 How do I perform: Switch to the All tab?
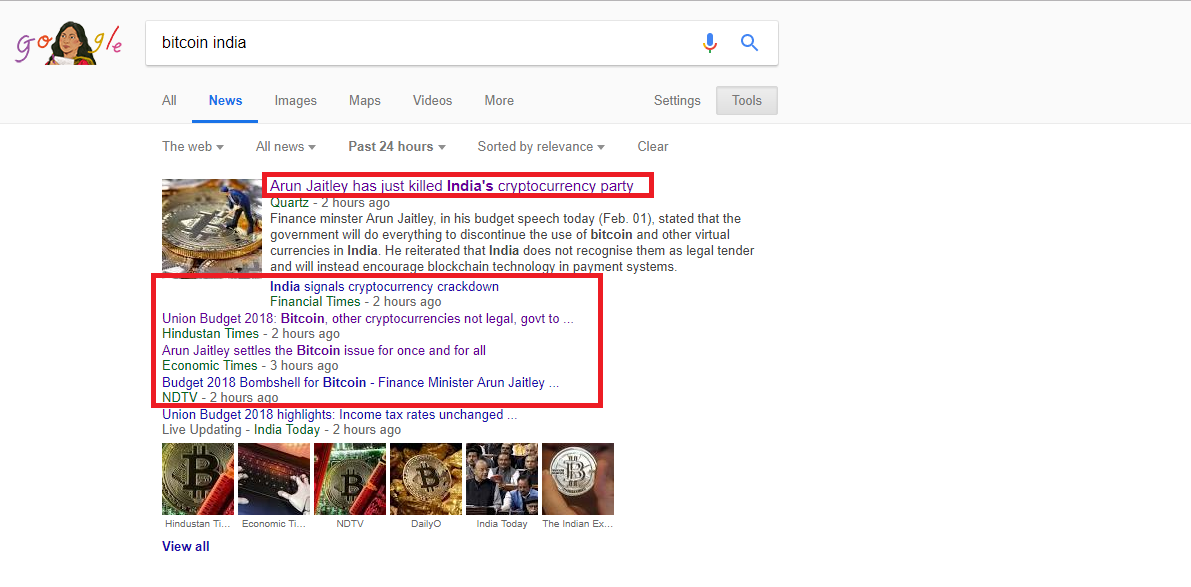[x=169, y=100]
